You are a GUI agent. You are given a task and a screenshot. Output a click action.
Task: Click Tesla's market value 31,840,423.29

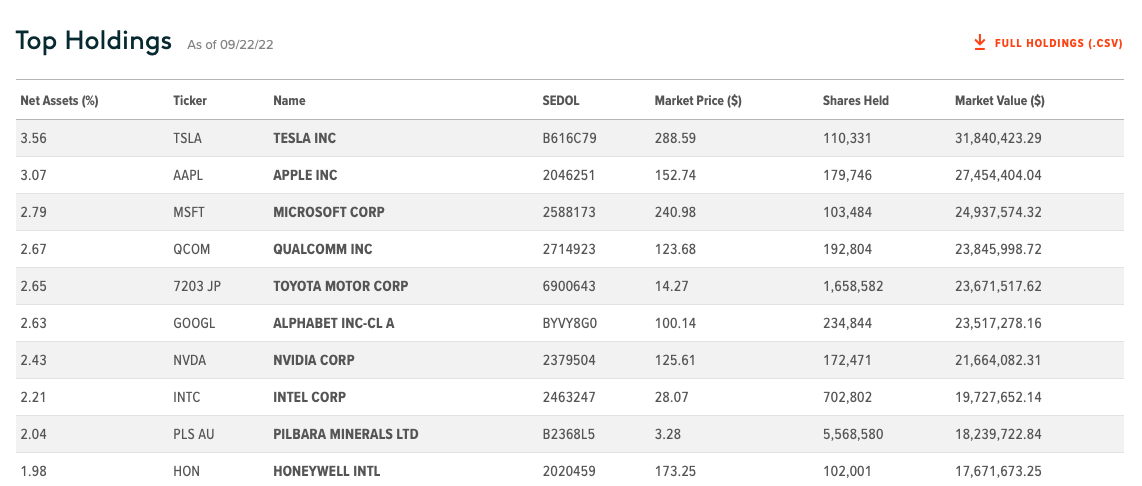click(998, 138)
